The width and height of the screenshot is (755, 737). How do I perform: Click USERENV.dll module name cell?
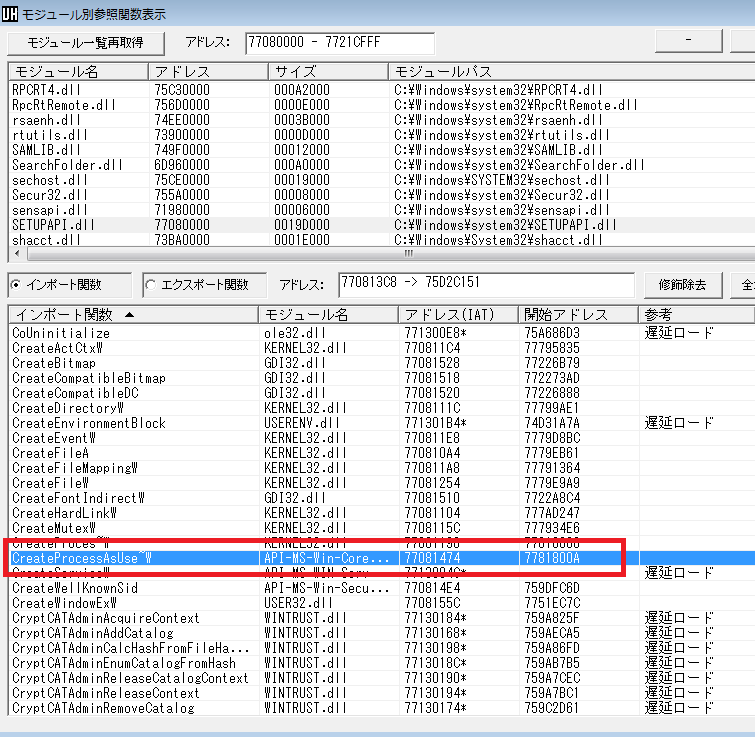[x=302, y=423]
